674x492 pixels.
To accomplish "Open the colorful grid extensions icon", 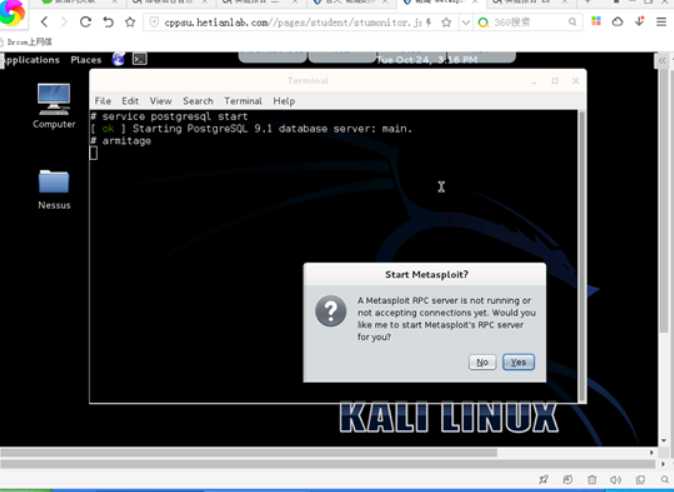I will [x=596, y=21].
